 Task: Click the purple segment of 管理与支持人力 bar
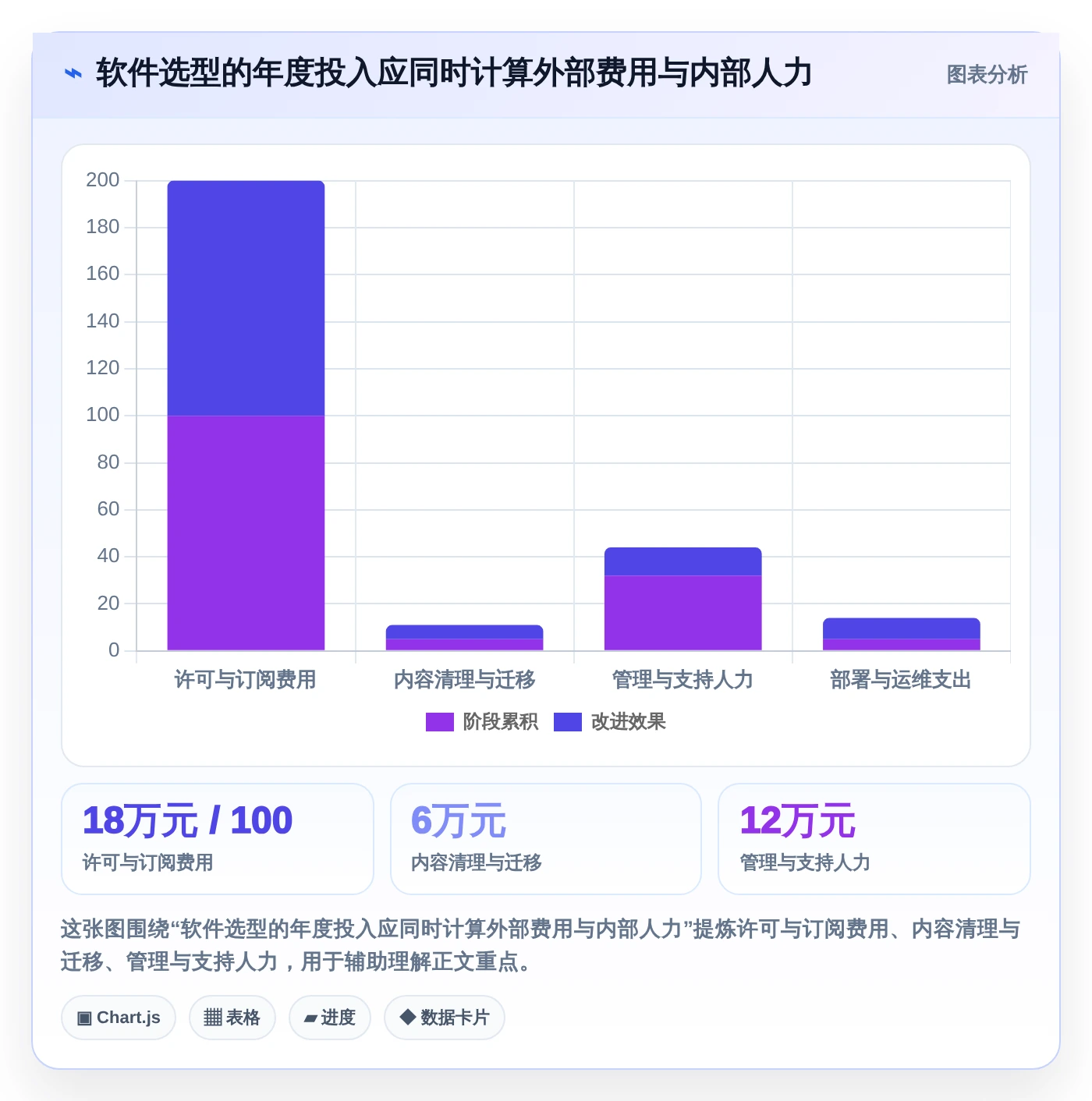click(683, 613)
